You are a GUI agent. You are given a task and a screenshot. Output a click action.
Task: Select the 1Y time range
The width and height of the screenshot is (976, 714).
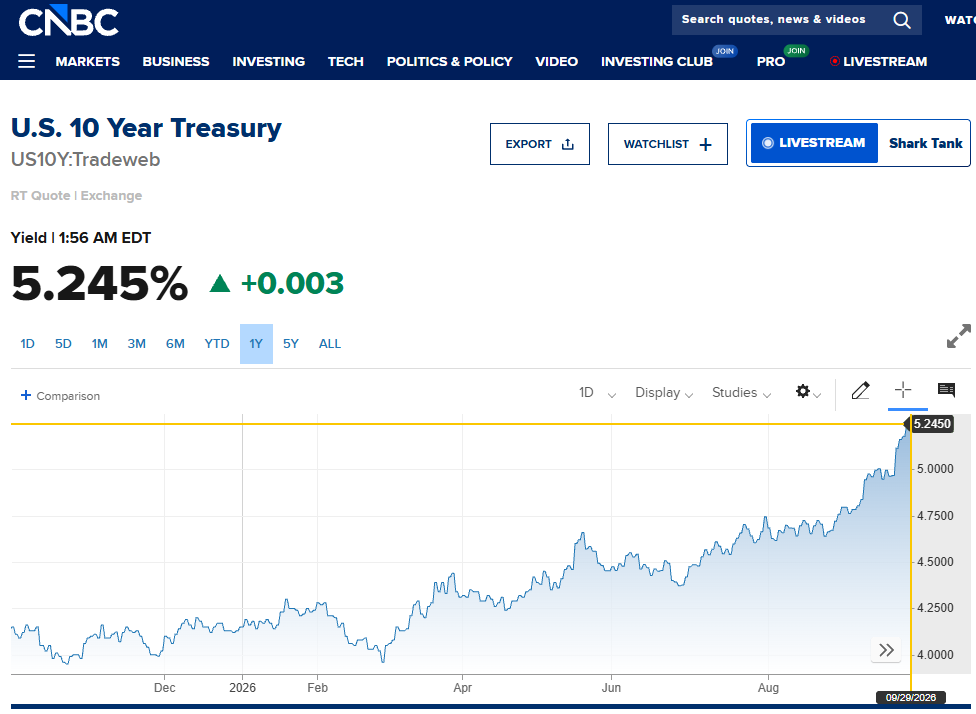[256, 344]
